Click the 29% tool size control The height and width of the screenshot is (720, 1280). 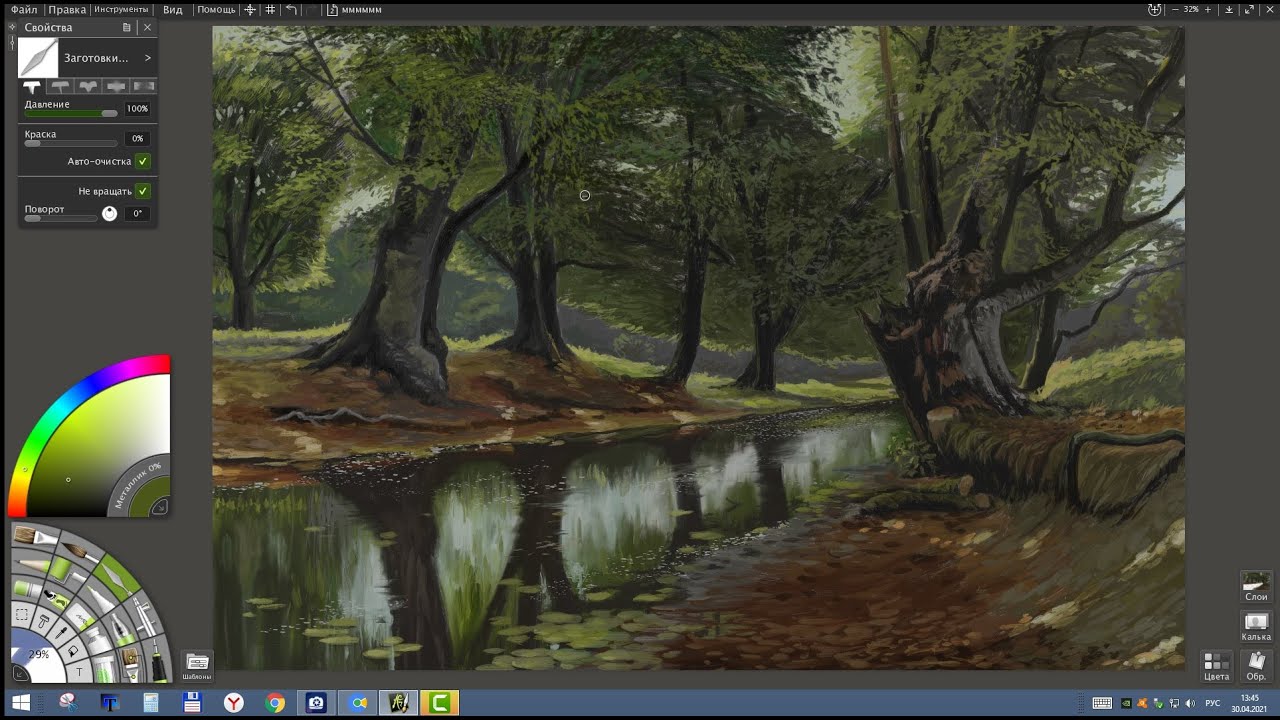point(38,654)
